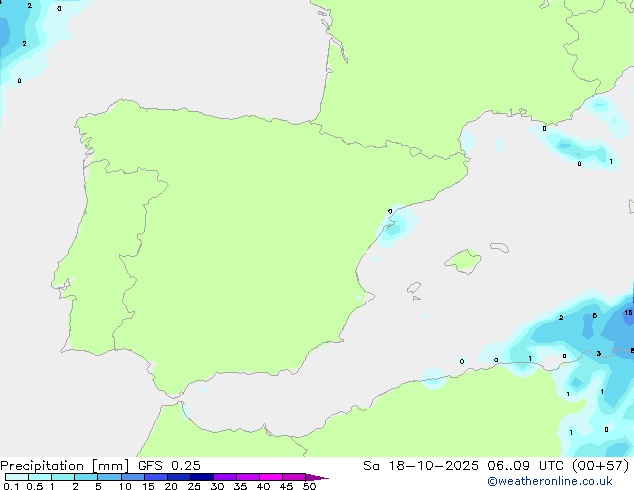Image resolution: width=634 pixels, height=490 pixels.
Task: Click the '10' legend scale label
Action: point(125,486)
